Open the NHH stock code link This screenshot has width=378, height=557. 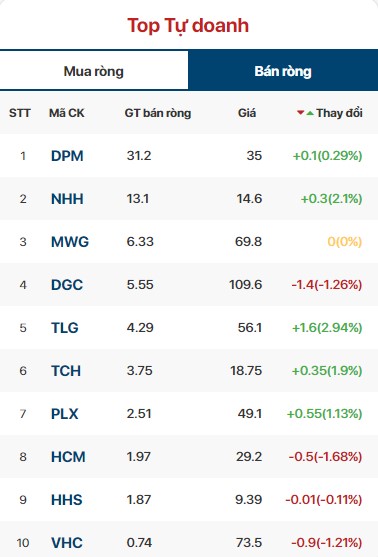pos(67,199)
